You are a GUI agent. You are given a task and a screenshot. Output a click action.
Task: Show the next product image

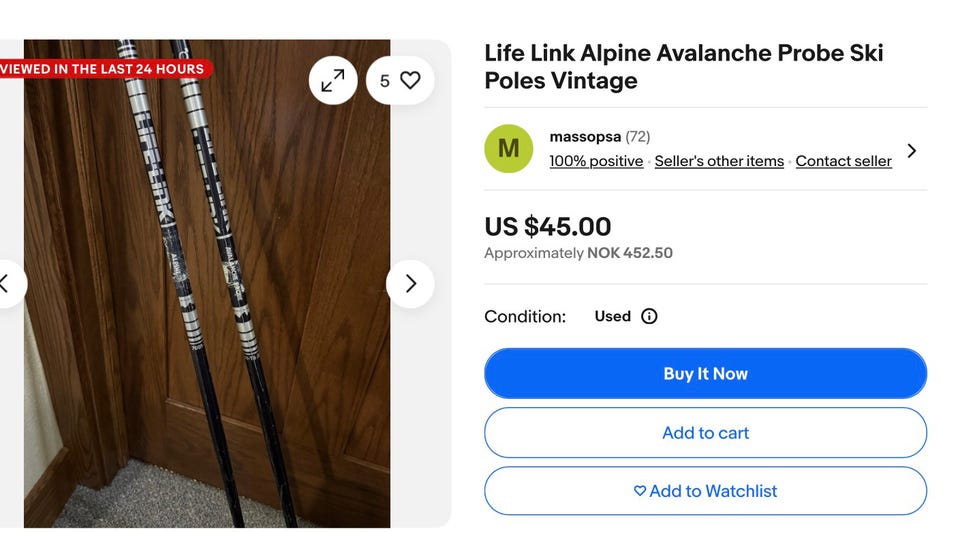click(x=410, y=284)
